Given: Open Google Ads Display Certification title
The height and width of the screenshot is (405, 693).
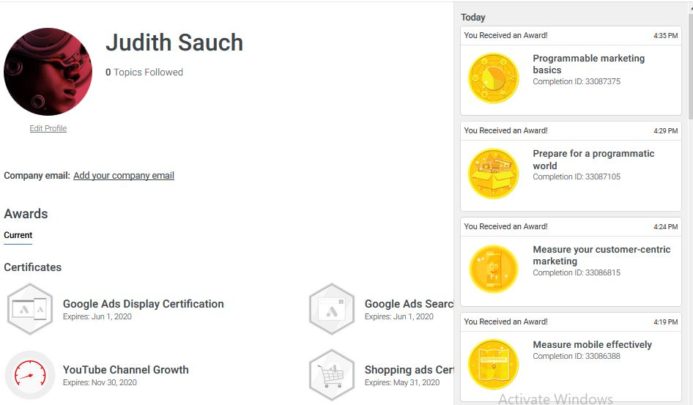Looking at the screenshot, I should click(x=143, y=304).
